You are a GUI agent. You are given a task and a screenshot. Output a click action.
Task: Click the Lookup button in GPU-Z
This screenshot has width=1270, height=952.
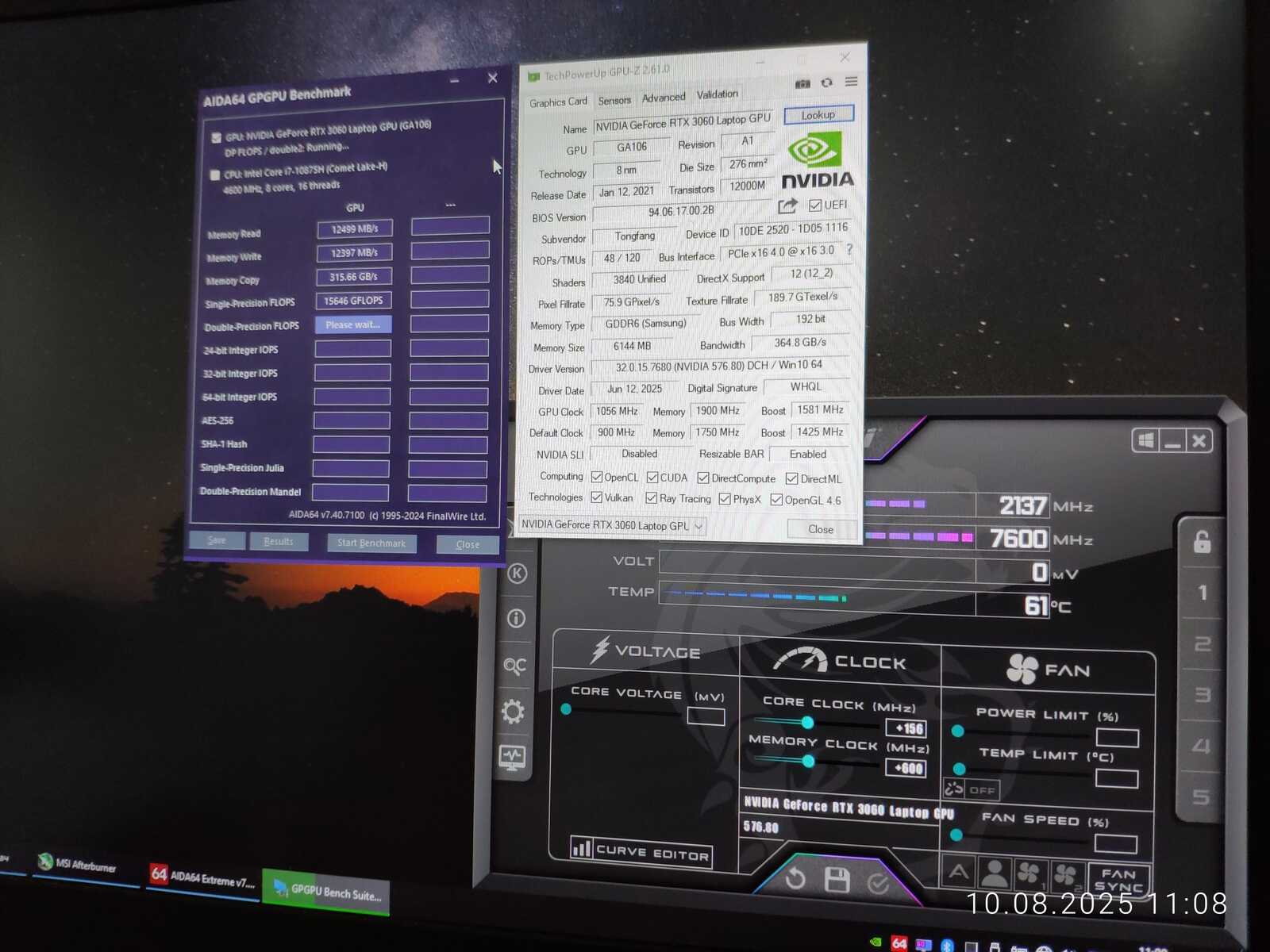[x=818, y=115]
